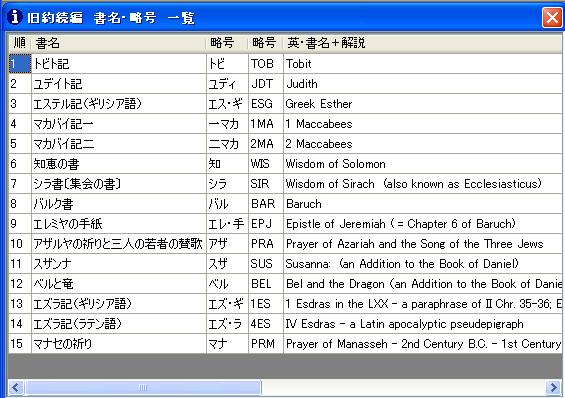565x398 pixels.
Task: Click the WIS abbreviation cell
Action: click(266, 164)
